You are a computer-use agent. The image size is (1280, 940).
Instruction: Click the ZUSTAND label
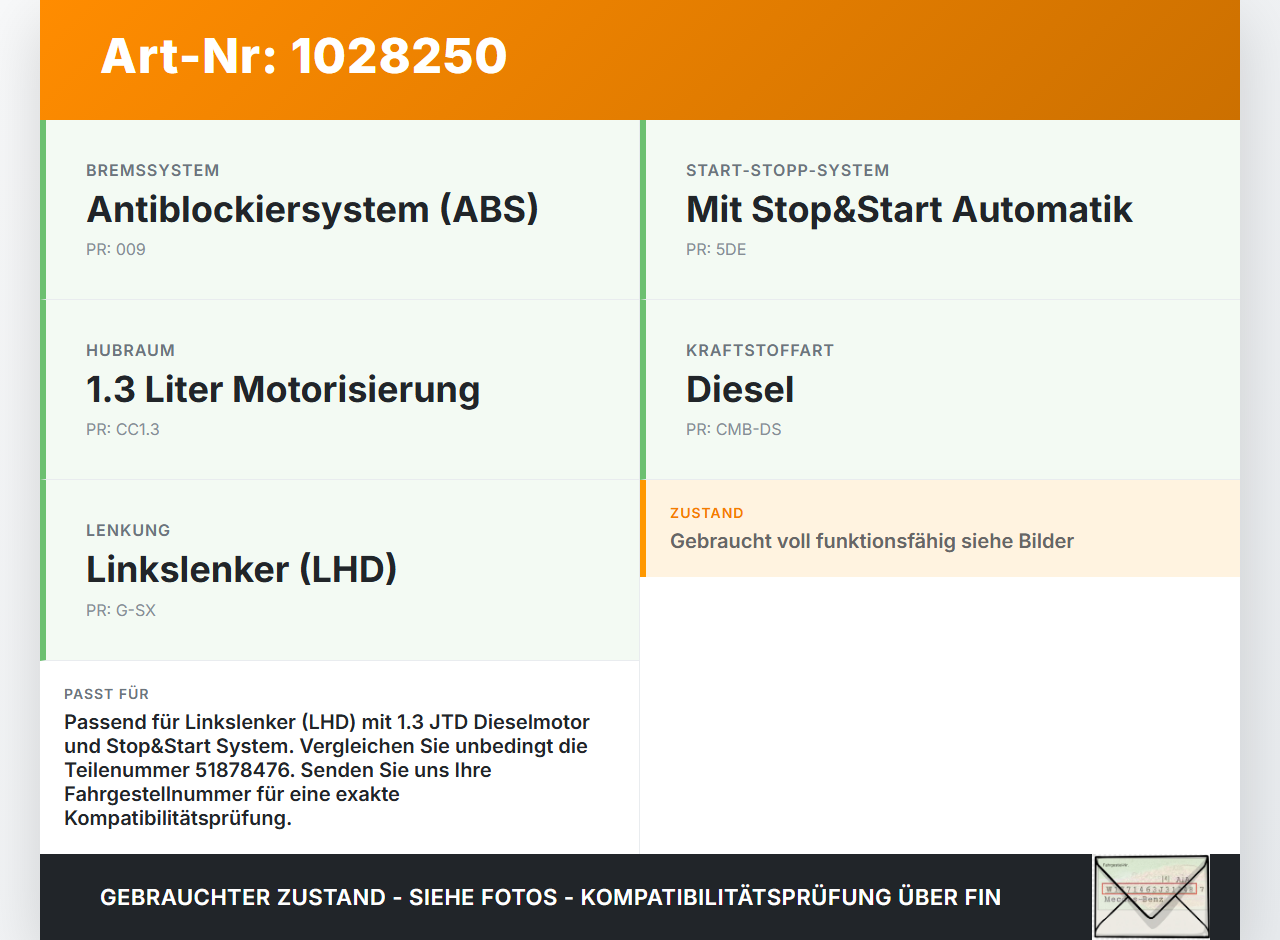click(707, 513)
